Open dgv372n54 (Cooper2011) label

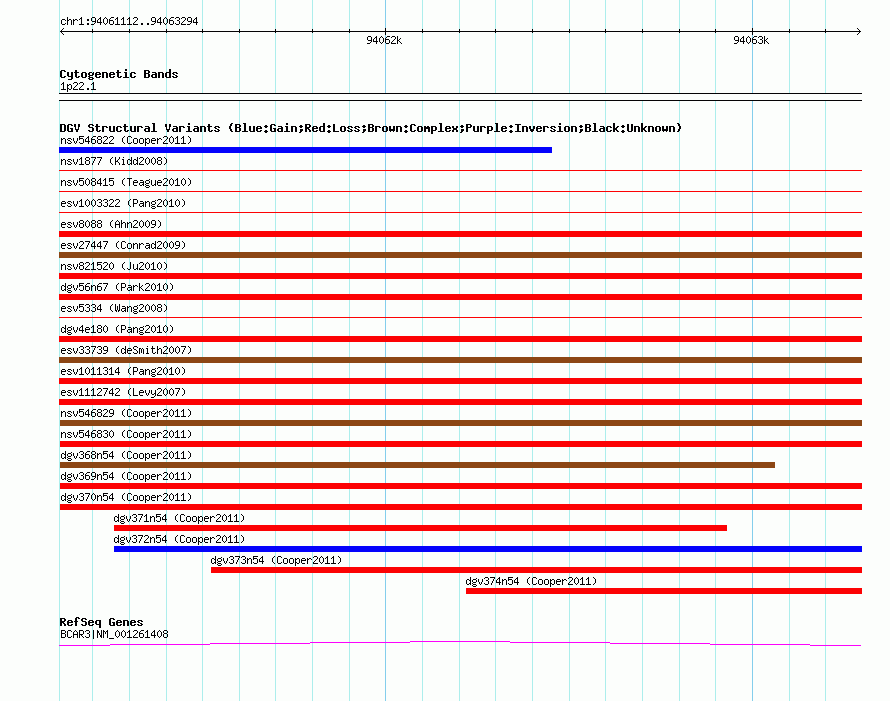pyautogui.click(x=179, y=539)
